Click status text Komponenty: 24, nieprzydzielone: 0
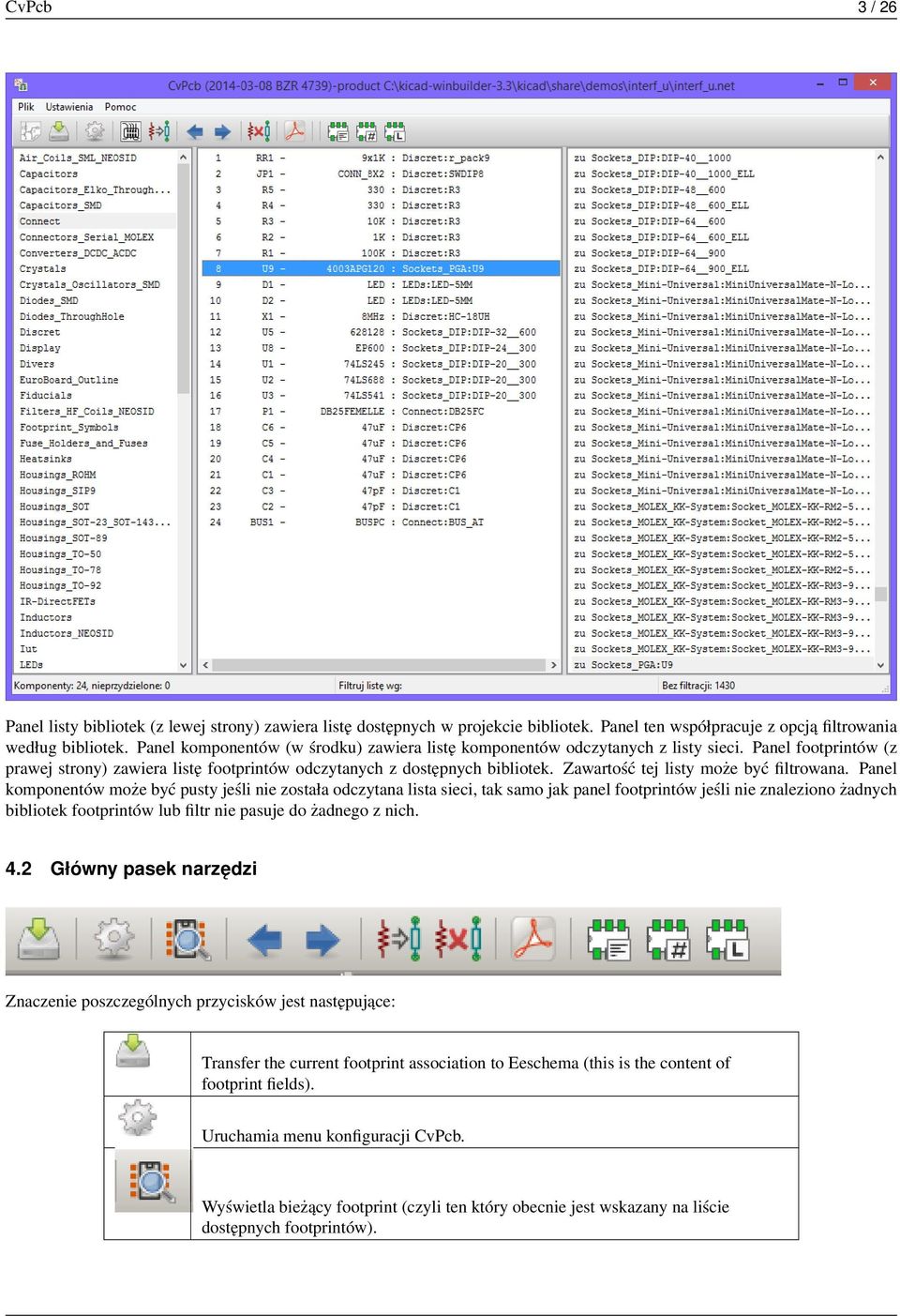This screenshot has width=900, height=1316. point(92,686)
